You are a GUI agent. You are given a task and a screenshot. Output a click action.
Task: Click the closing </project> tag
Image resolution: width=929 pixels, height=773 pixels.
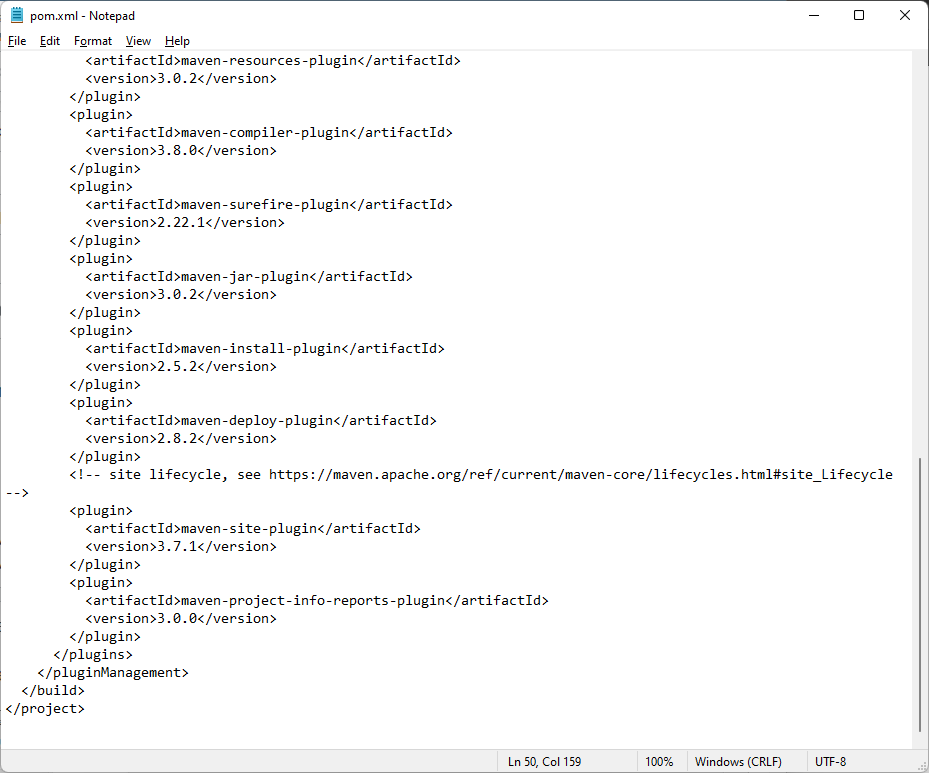tap(45, 708)
